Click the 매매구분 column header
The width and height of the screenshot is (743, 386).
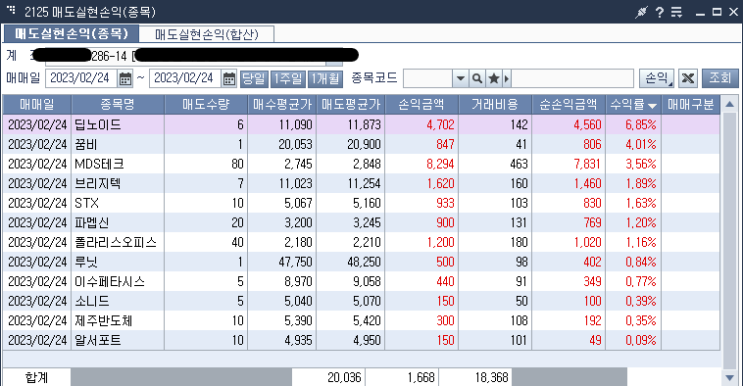point(691,105)
